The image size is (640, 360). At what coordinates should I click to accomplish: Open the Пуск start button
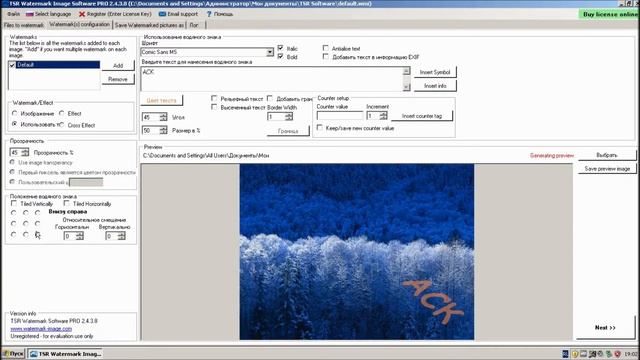13,353
